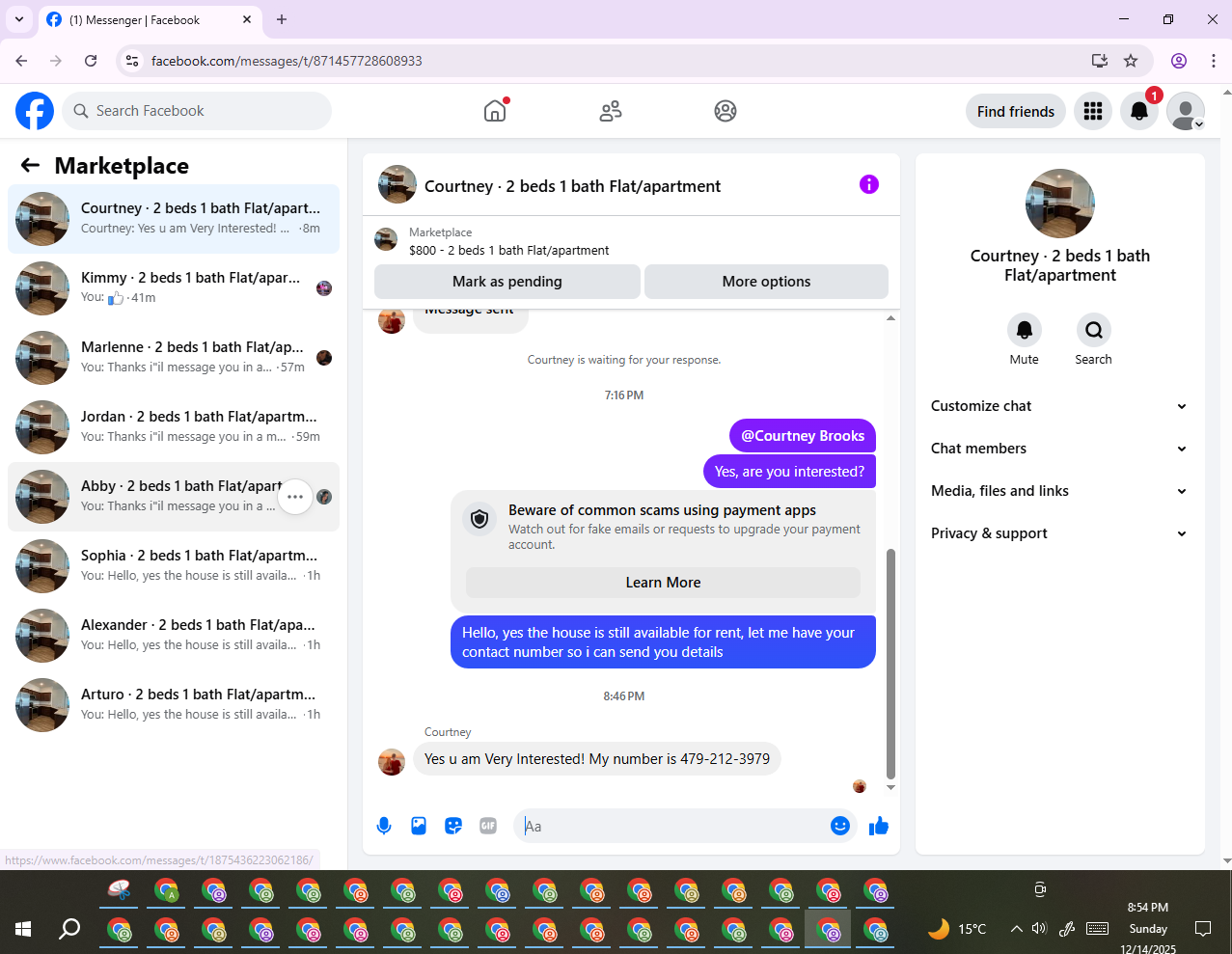Open Chrome's three-dot menu

point(1214,61)
